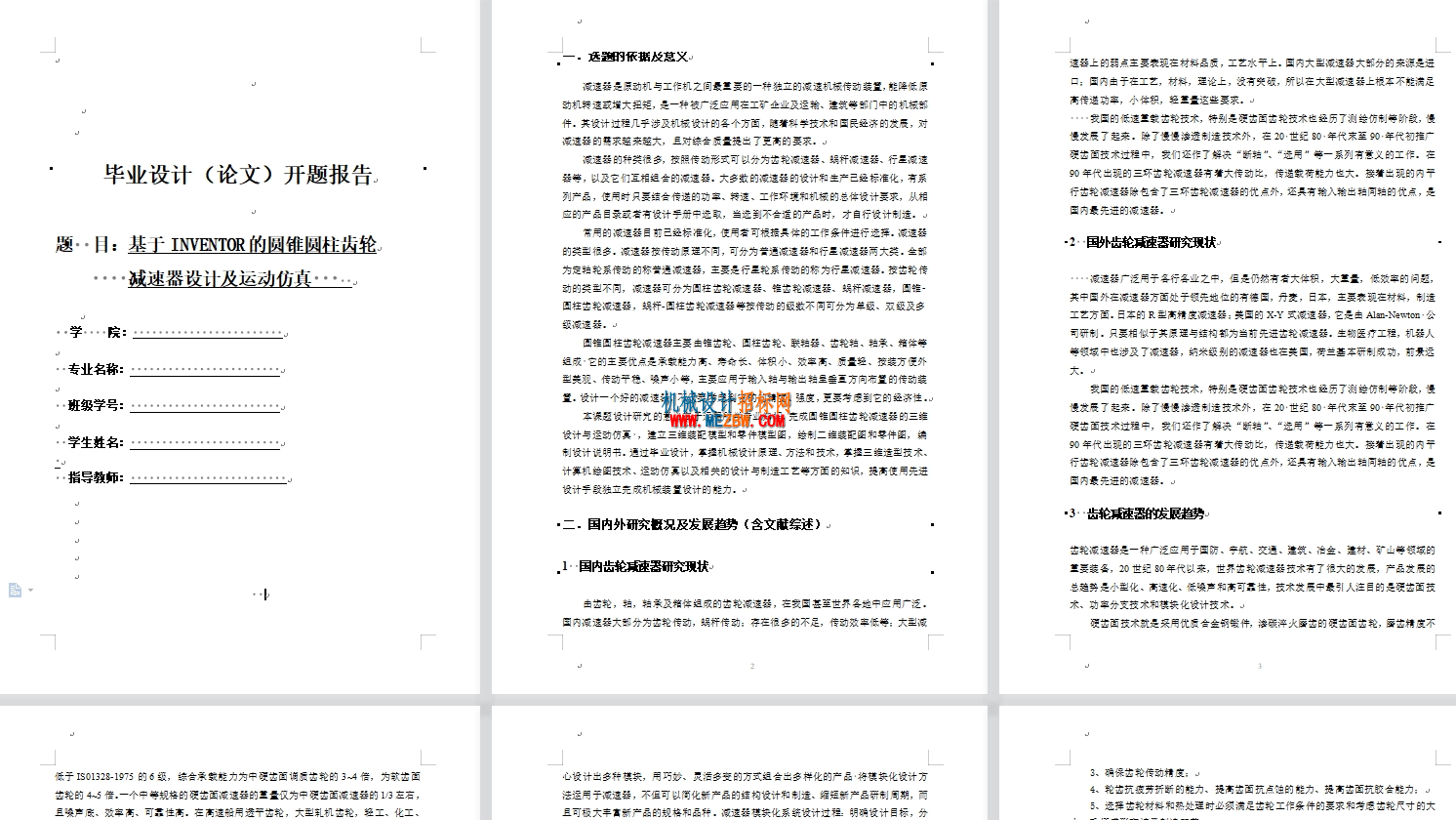This screenshot has width=1456, height=820.
Task: Click the 指导教师 label
Action: pos(96,477)
